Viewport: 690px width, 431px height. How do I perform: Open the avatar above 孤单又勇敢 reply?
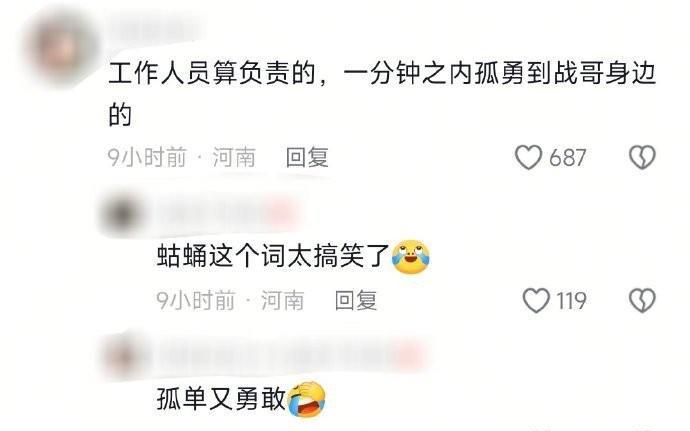122,356
